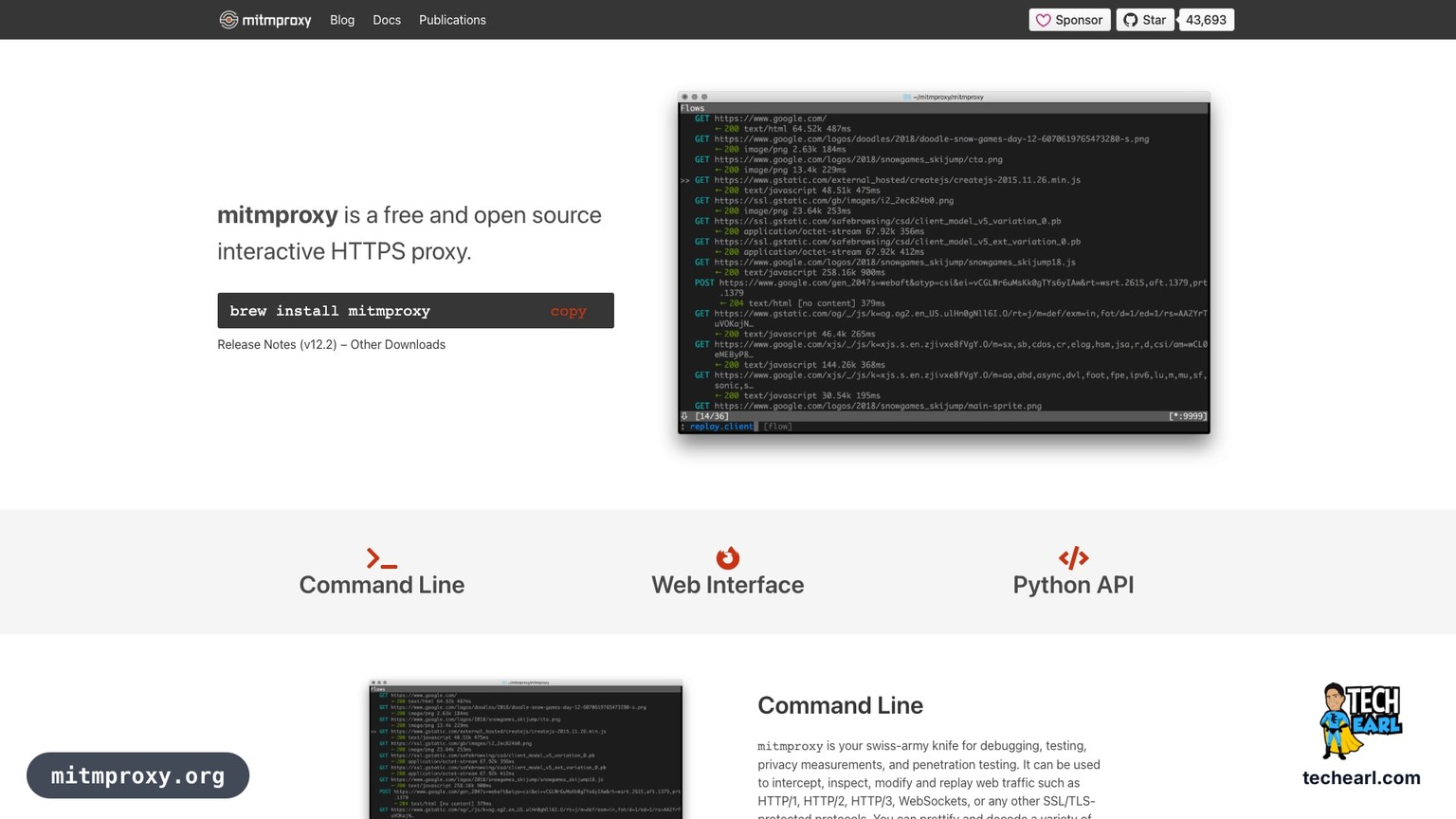
Task: Open Release Notes (v12.2) link
Action: (x=277, y=345)
